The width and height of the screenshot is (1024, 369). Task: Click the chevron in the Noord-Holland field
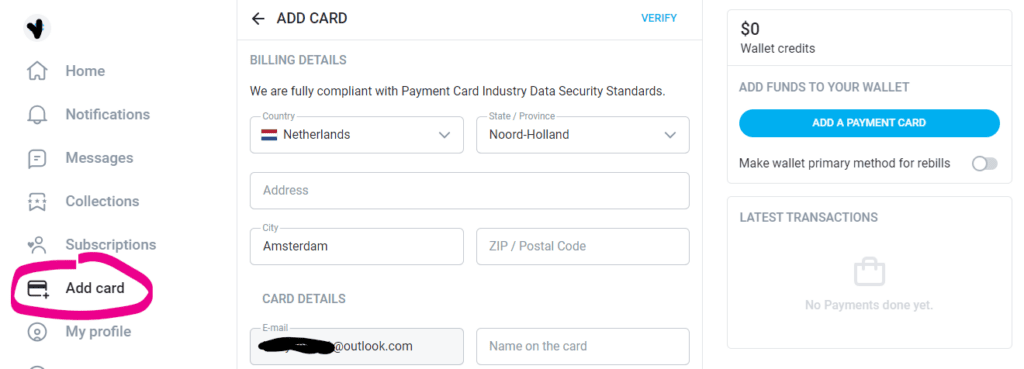coord(670,135)
